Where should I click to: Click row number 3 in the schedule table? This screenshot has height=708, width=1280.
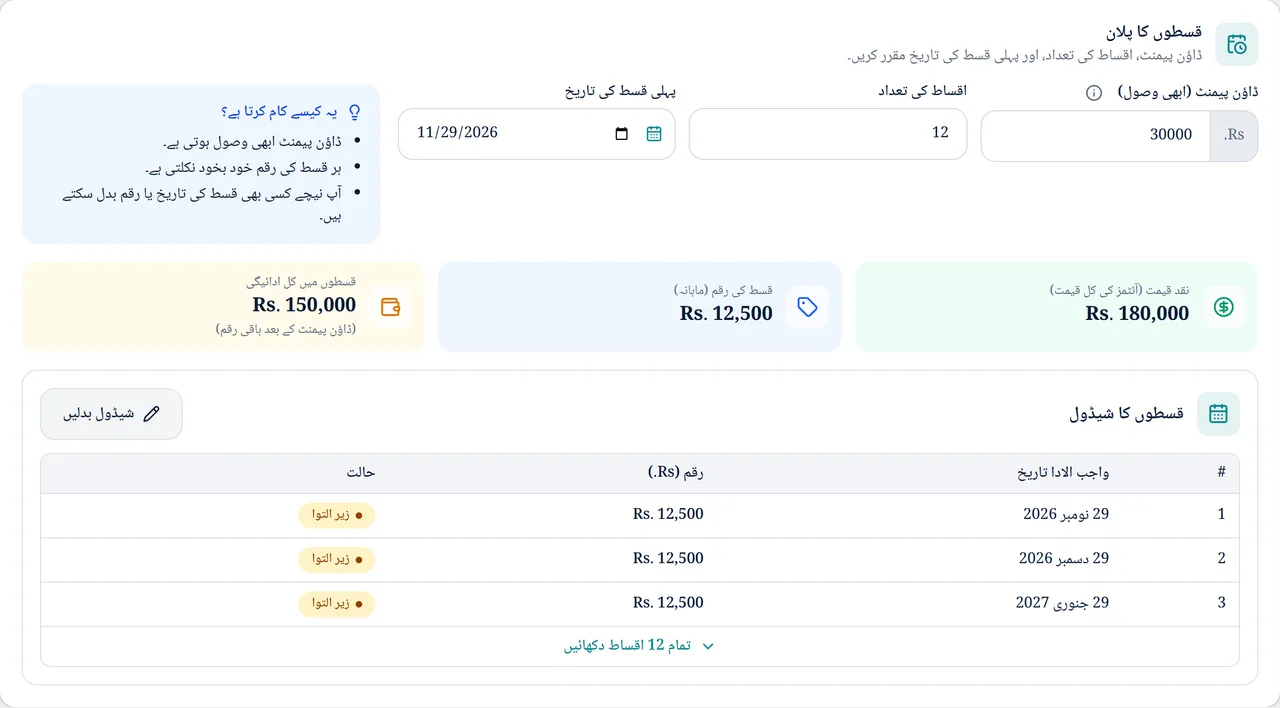[1221, 603]
